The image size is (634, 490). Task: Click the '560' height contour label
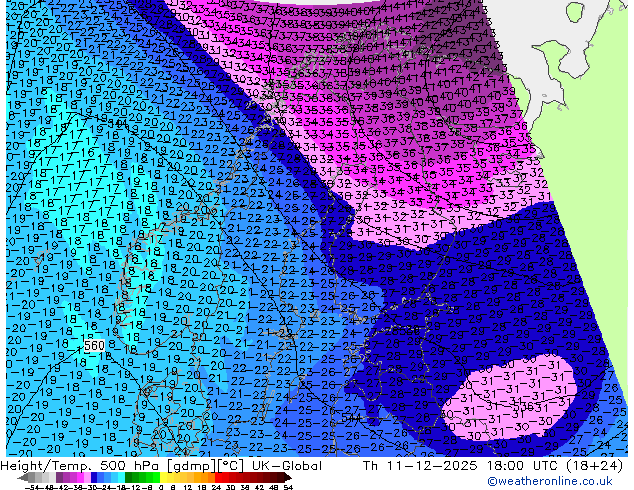click(x=94, y=346)
